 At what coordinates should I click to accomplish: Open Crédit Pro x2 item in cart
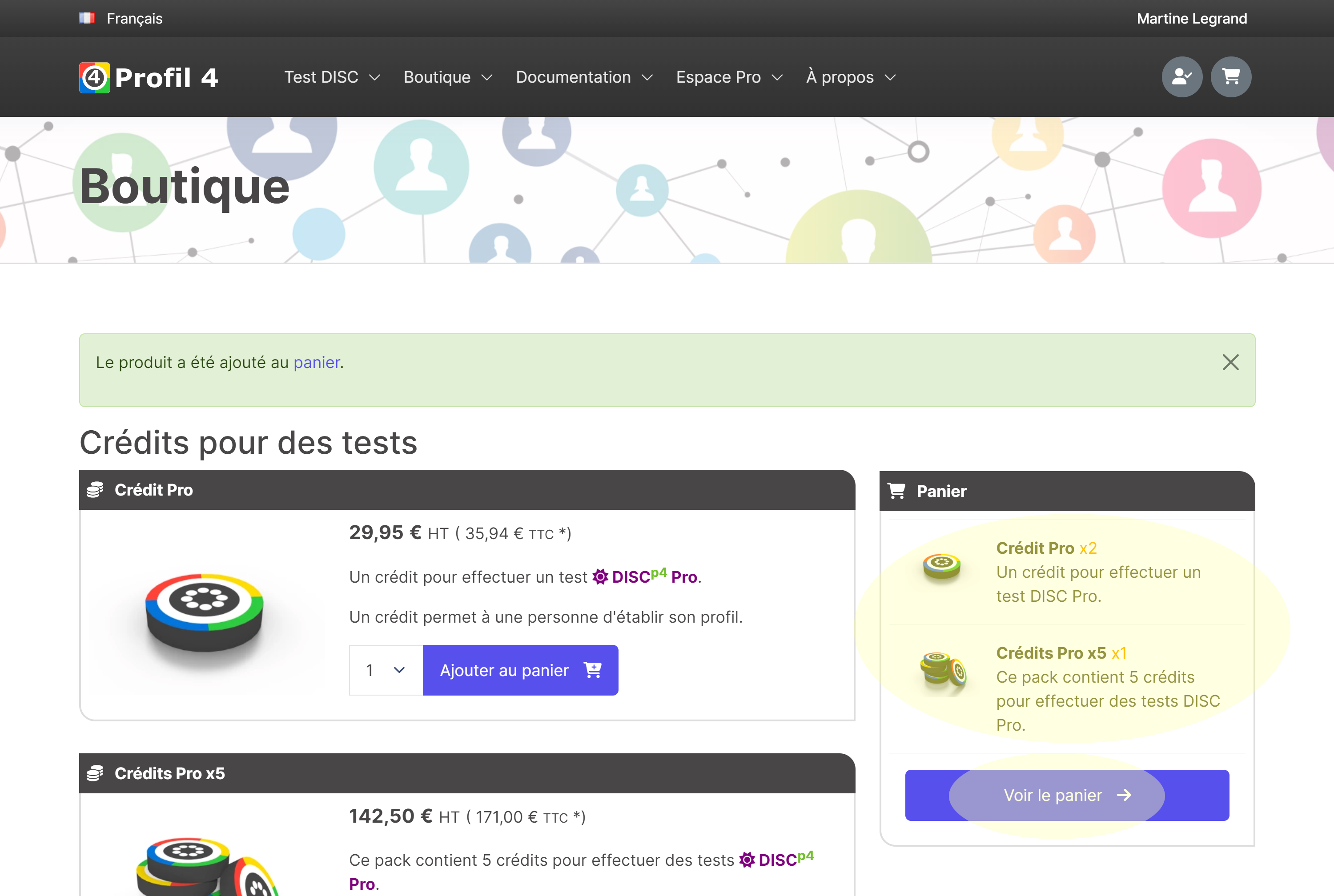(x=1046, y=548)
